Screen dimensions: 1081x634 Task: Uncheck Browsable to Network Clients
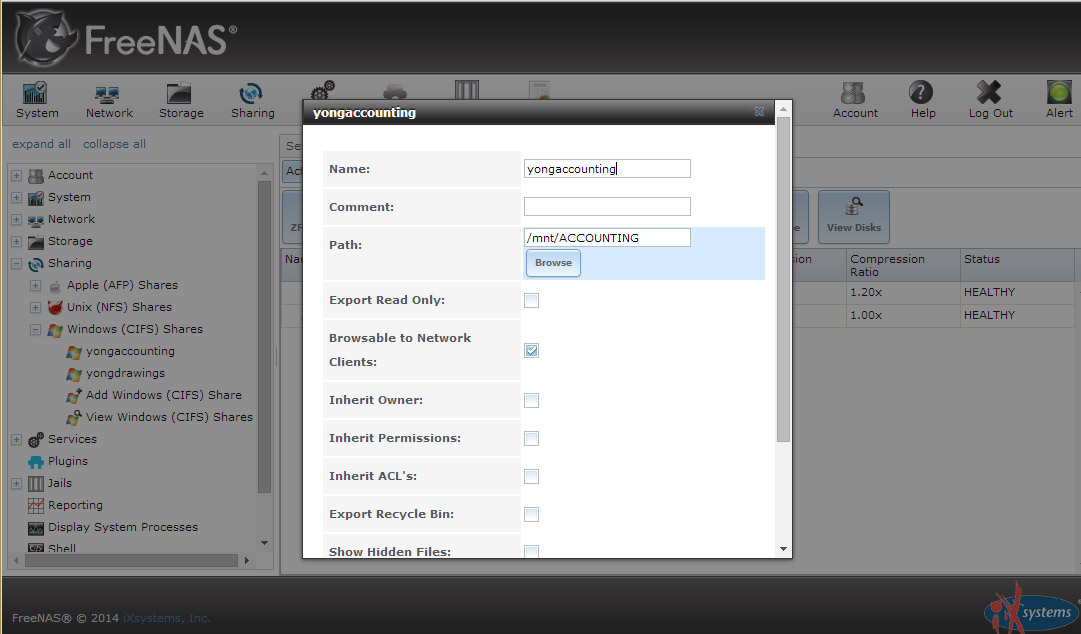tap(532, 351)
